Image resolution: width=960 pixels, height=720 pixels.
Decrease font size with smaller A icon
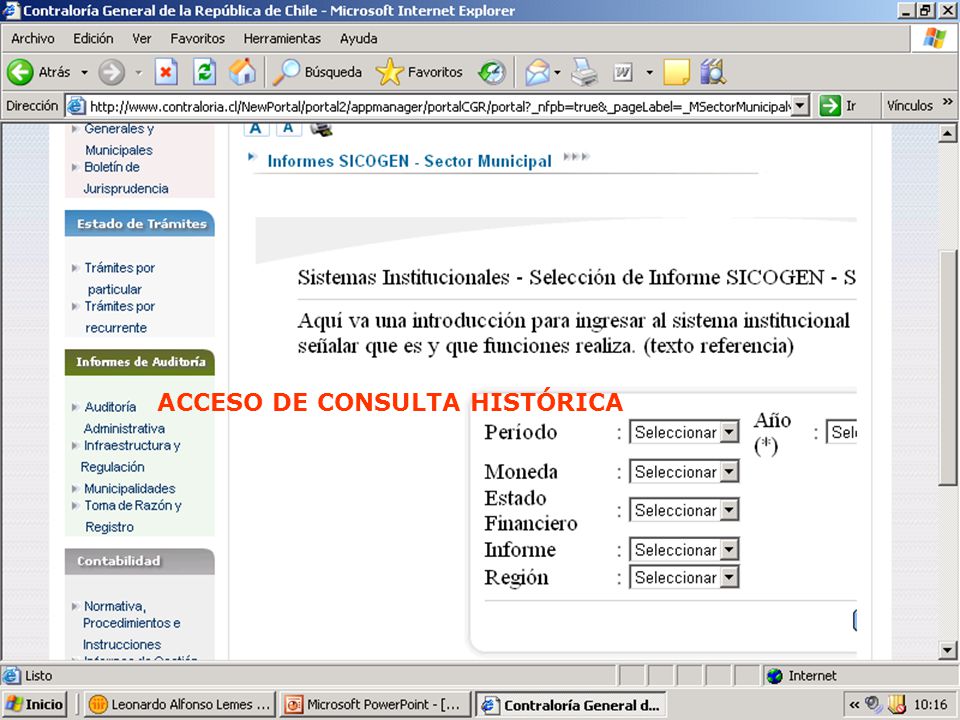click(x=288, y=129)
